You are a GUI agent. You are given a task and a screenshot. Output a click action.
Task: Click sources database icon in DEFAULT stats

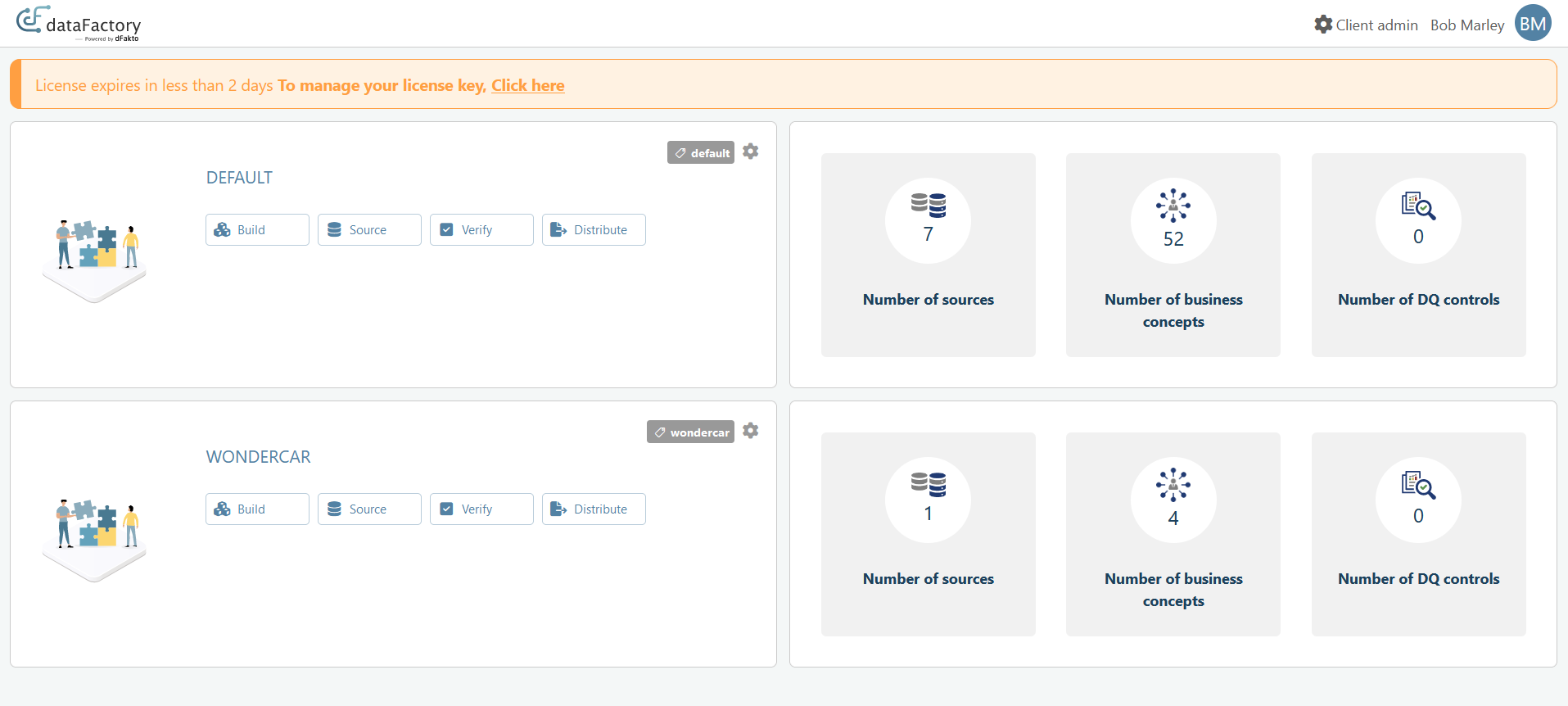(x=929, y=205)
